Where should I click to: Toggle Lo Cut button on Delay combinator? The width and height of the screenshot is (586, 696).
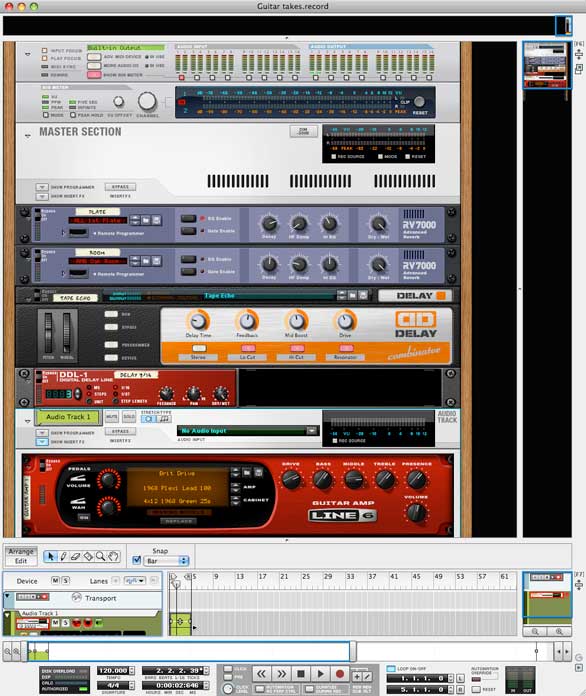tap(248, 348)
